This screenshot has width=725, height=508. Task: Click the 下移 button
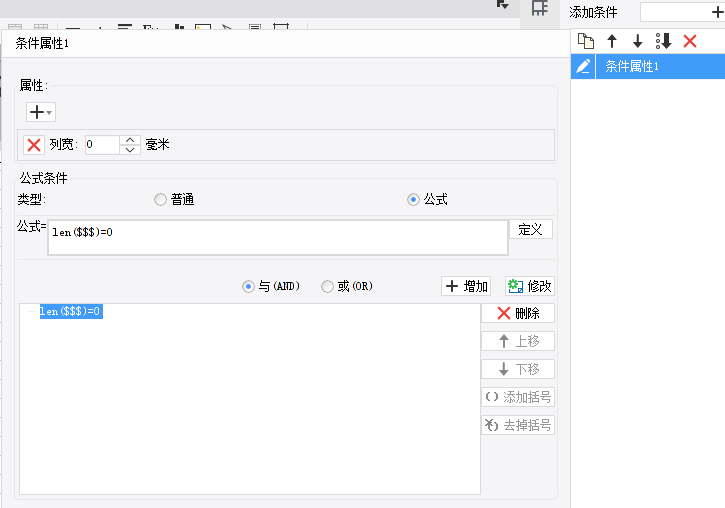[x=518, y=369]
